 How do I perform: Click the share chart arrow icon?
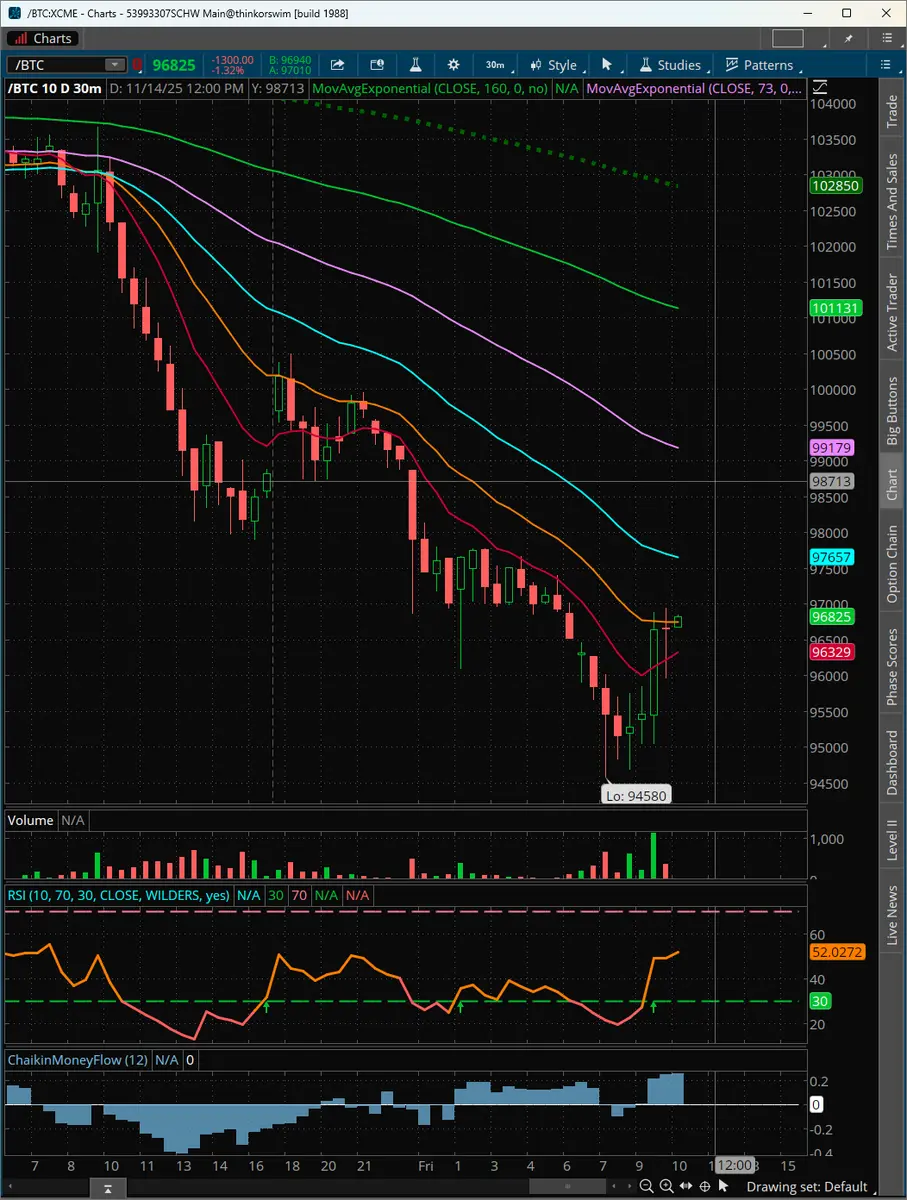click(x=338, y=65)
